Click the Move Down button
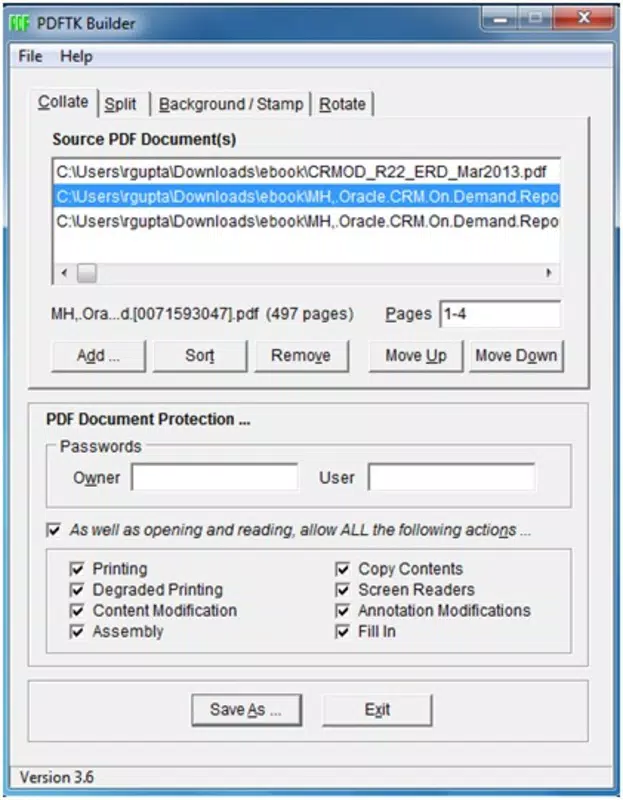This screenshot has height=800, width=623. tap(516, 356)
